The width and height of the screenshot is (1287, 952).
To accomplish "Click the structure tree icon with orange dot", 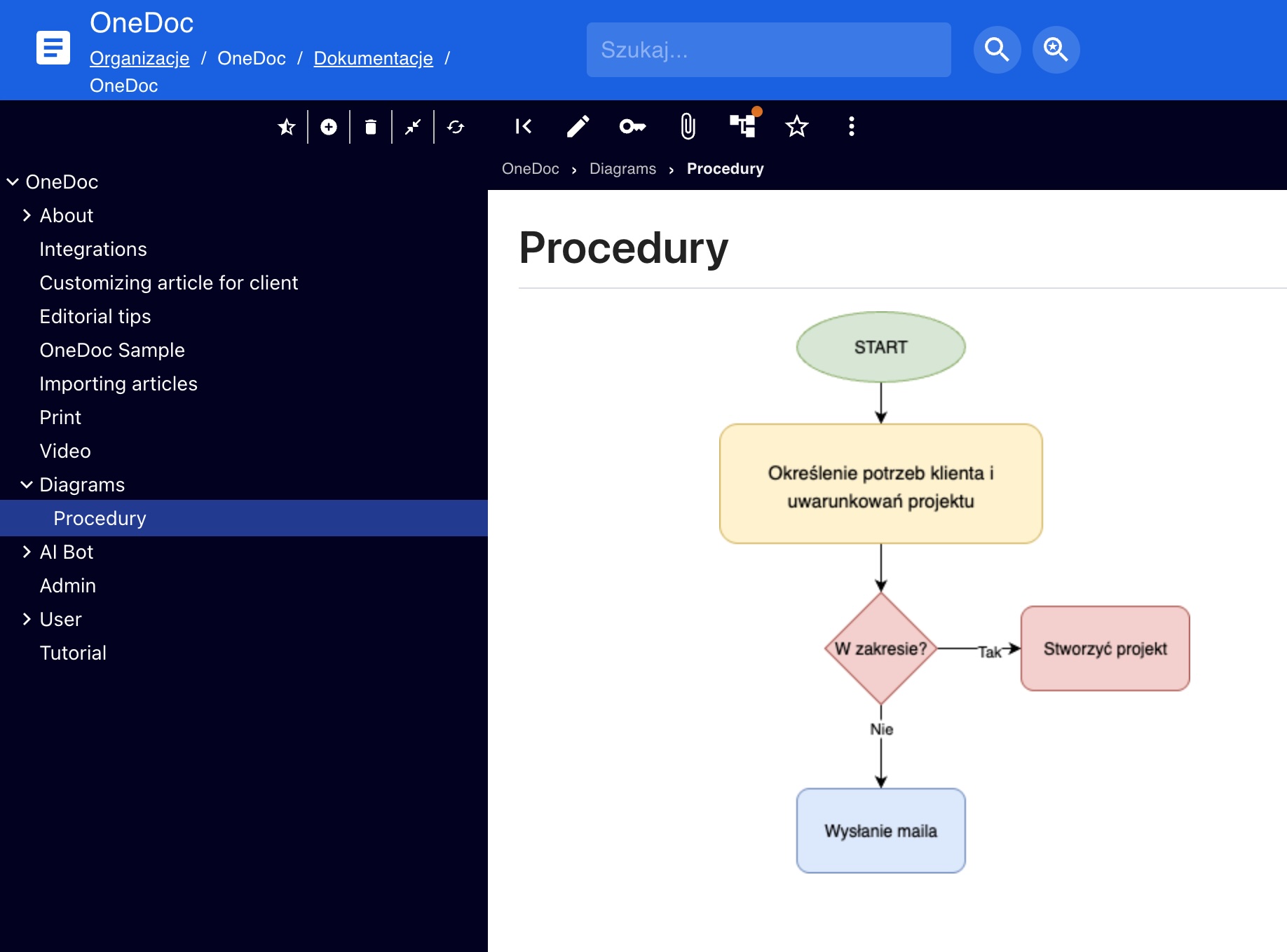I will pos(742,125).
